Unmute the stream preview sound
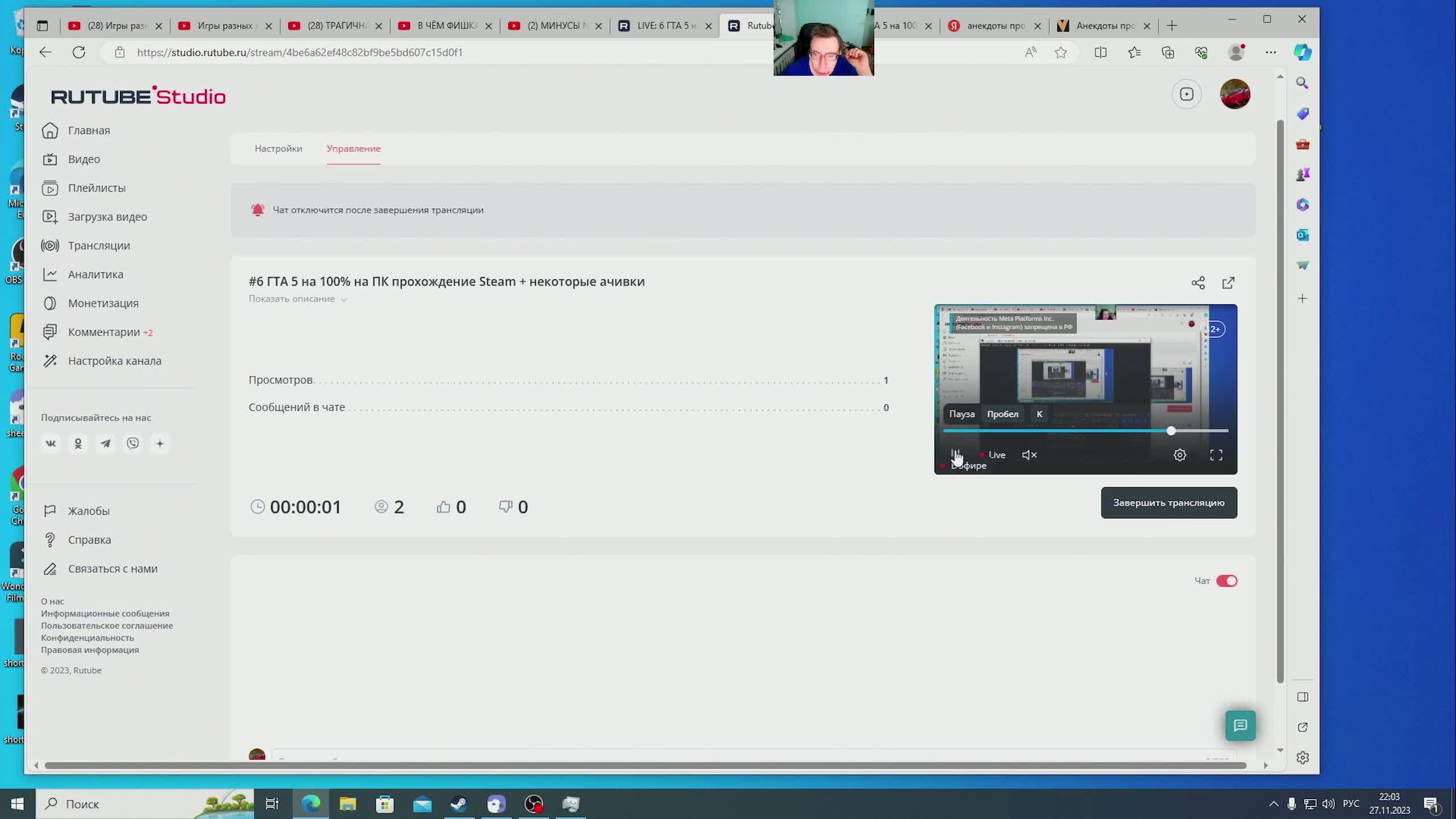This screenshot has height=819, width=1456. tap(1029, 455)
